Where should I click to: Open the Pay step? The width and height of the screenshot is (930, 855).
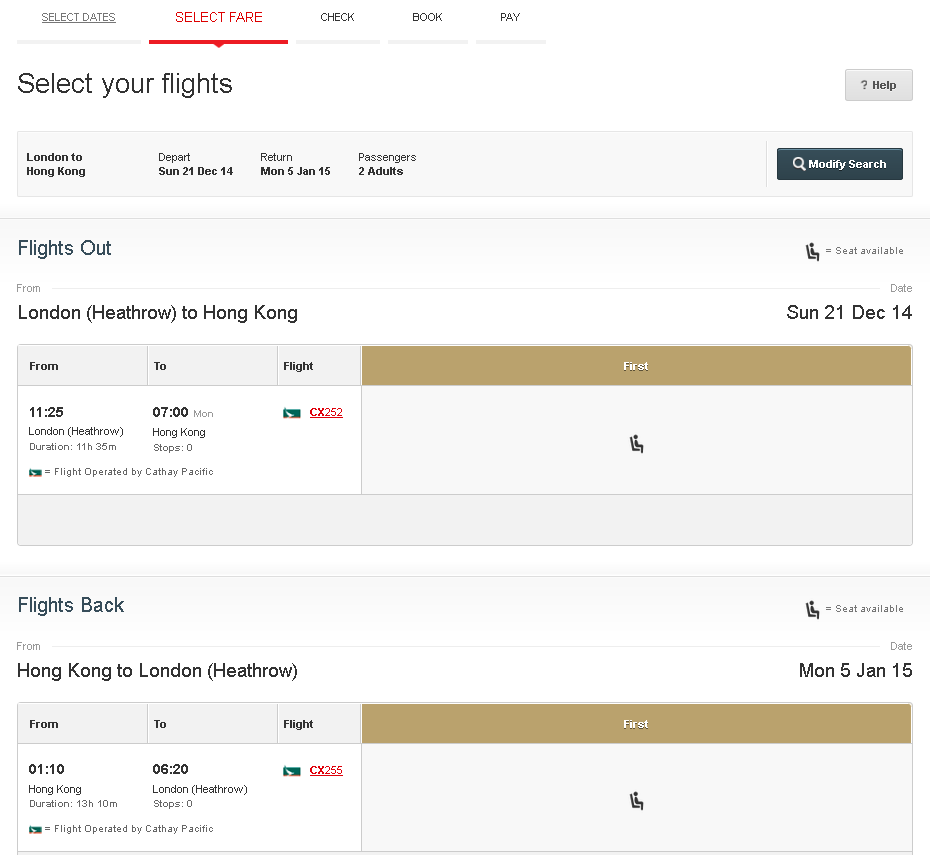510,18
